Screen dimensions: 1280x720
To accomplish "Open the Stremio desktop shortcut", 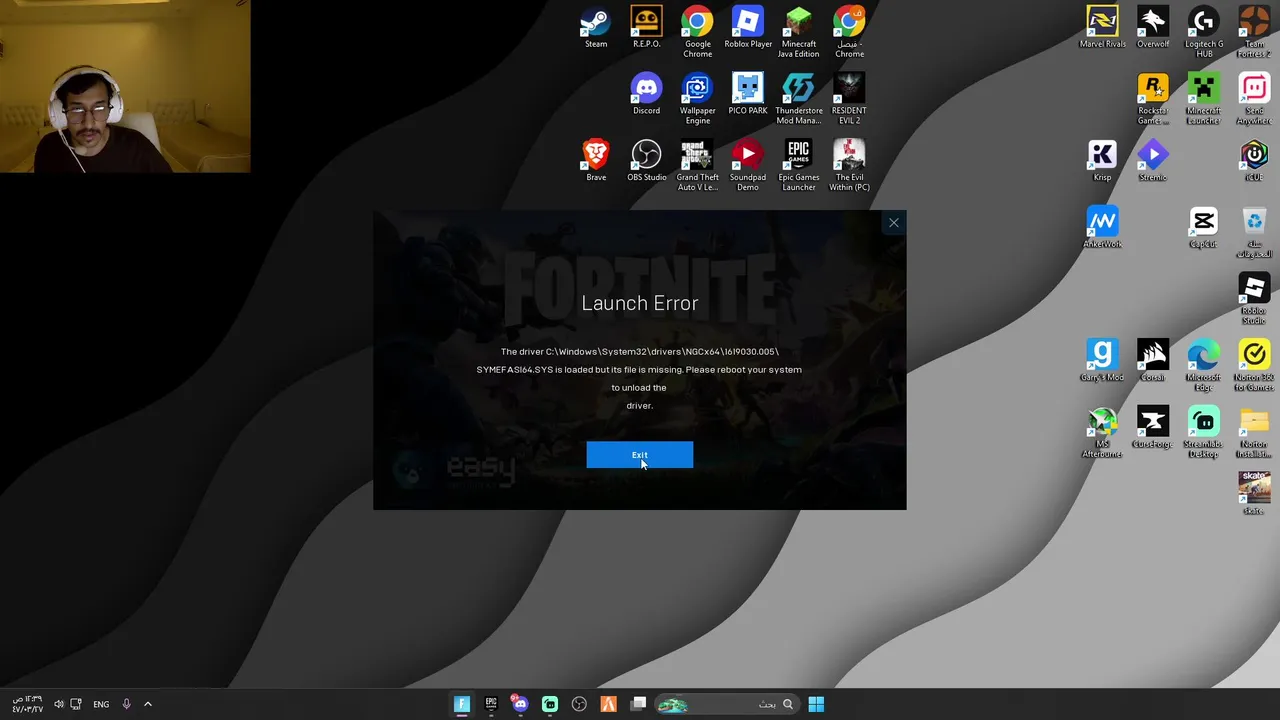I will [1153, 162].
